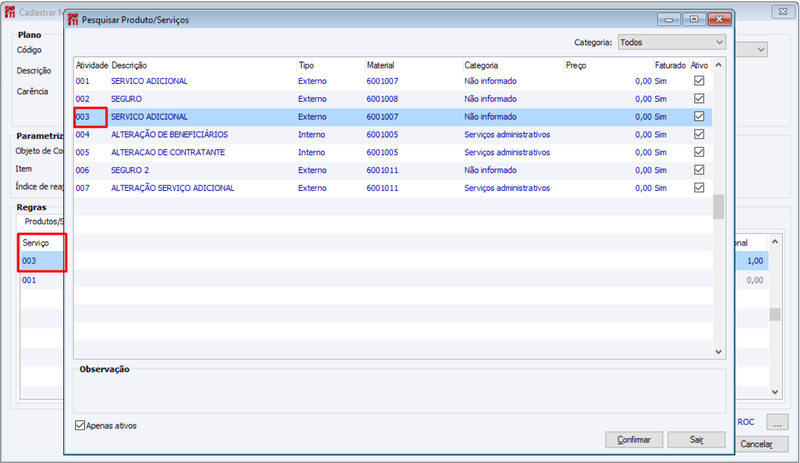This screenshot has height=463, width=800.
Task: Click Serviços administrativos category in row 005
Action: (x=507, y=152)
